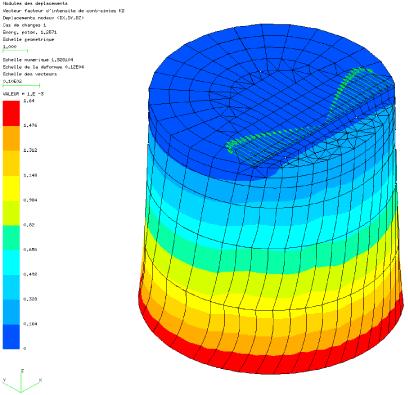Click the dark orange legend band

[x=11, y=138]
